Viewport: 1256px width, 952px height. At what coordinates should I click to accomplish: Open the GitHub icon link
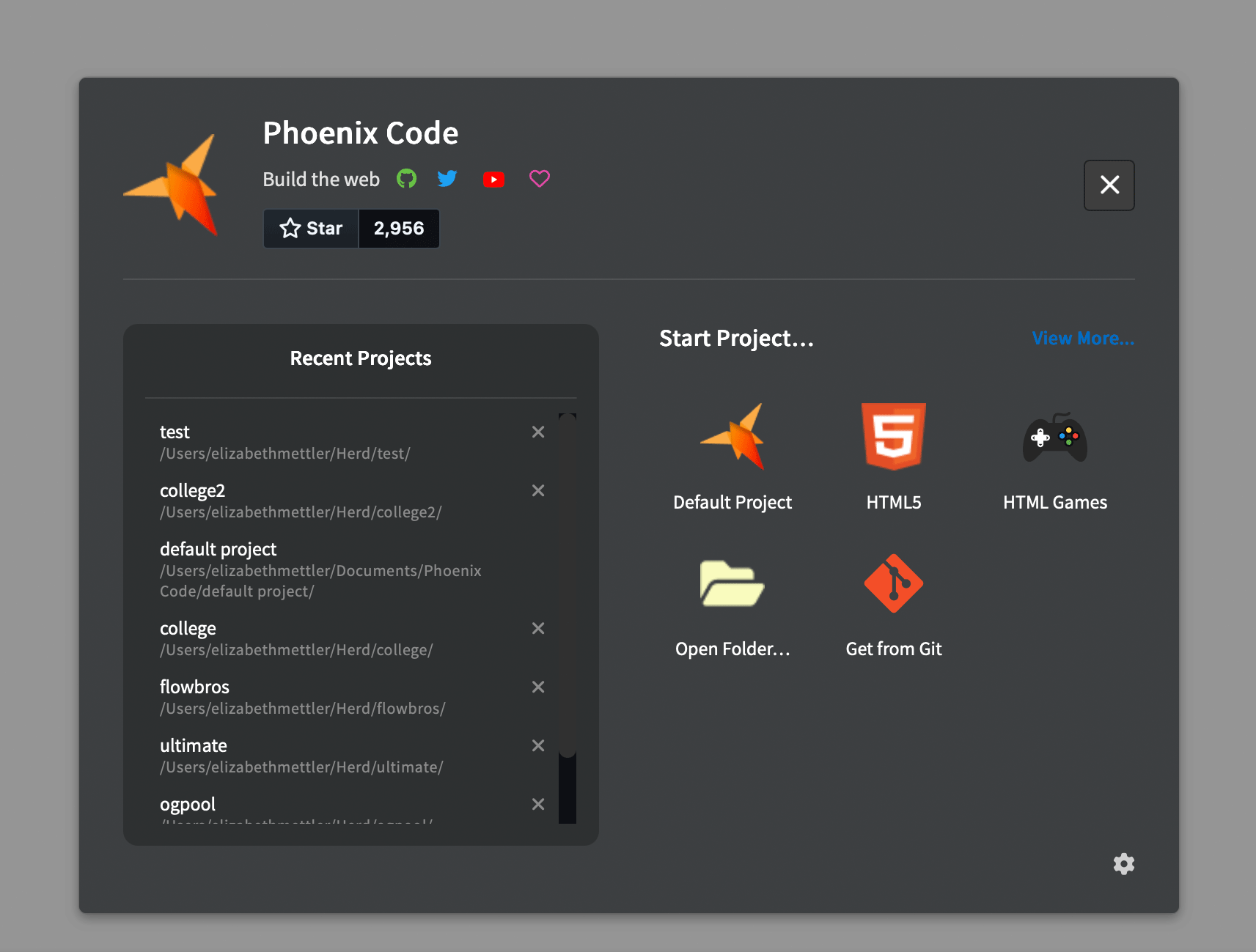(406, 179)
